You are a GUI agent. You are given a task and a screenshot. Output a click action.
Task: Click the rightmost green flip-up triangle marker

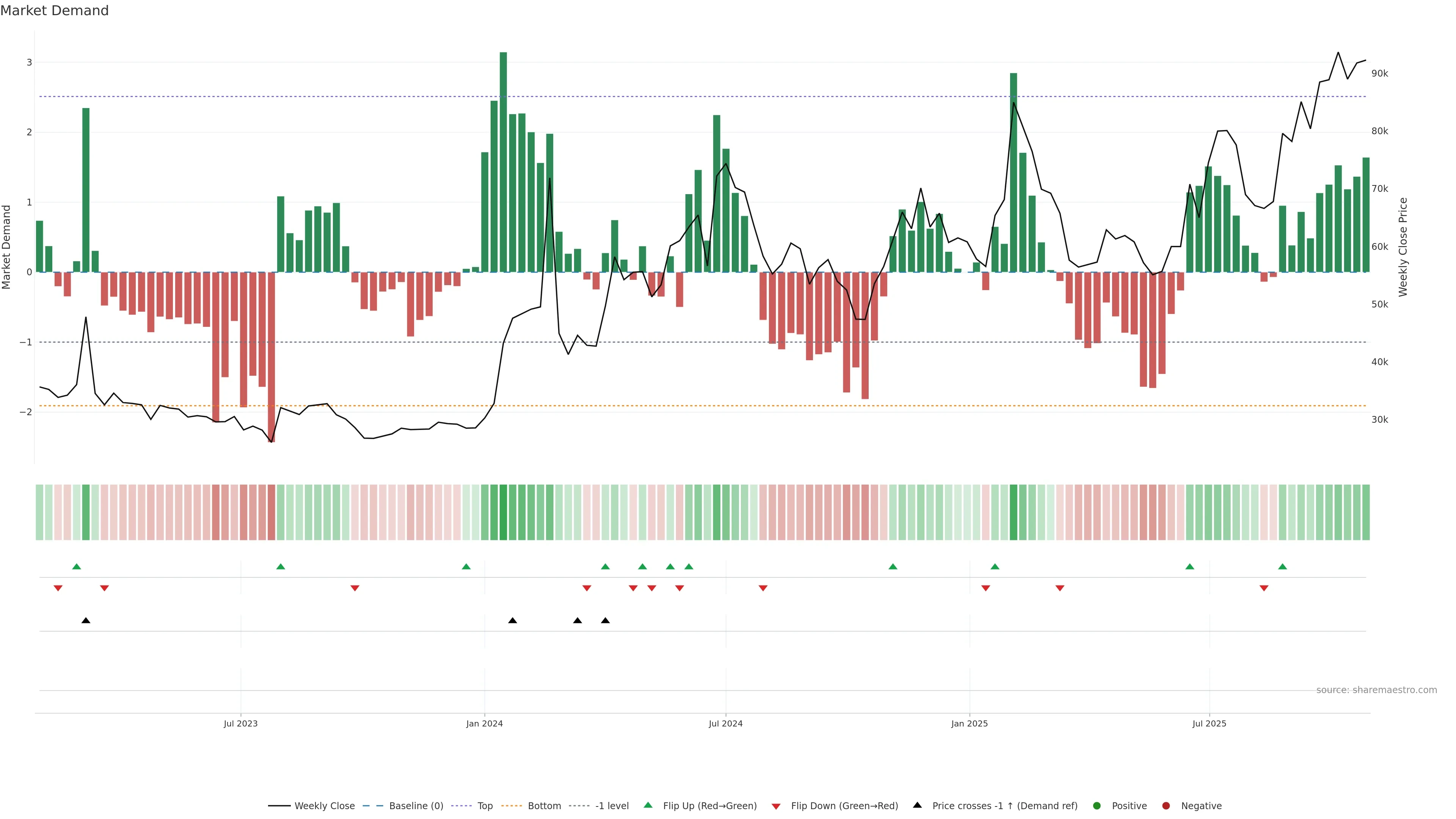click(x=1282, y=566)
